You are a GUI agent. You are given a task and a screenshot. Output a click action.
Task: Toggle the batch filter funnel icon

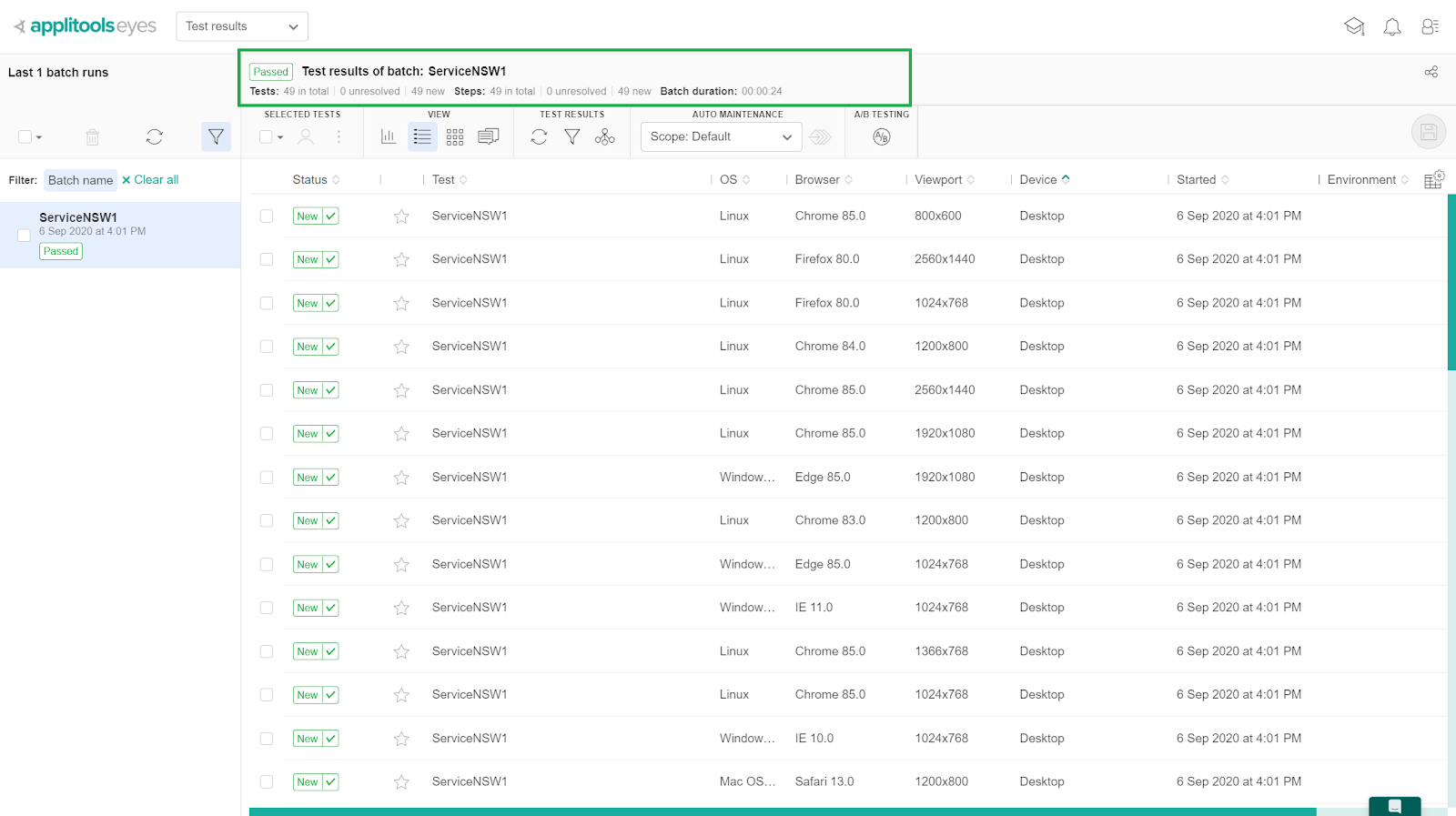(216, 137)
